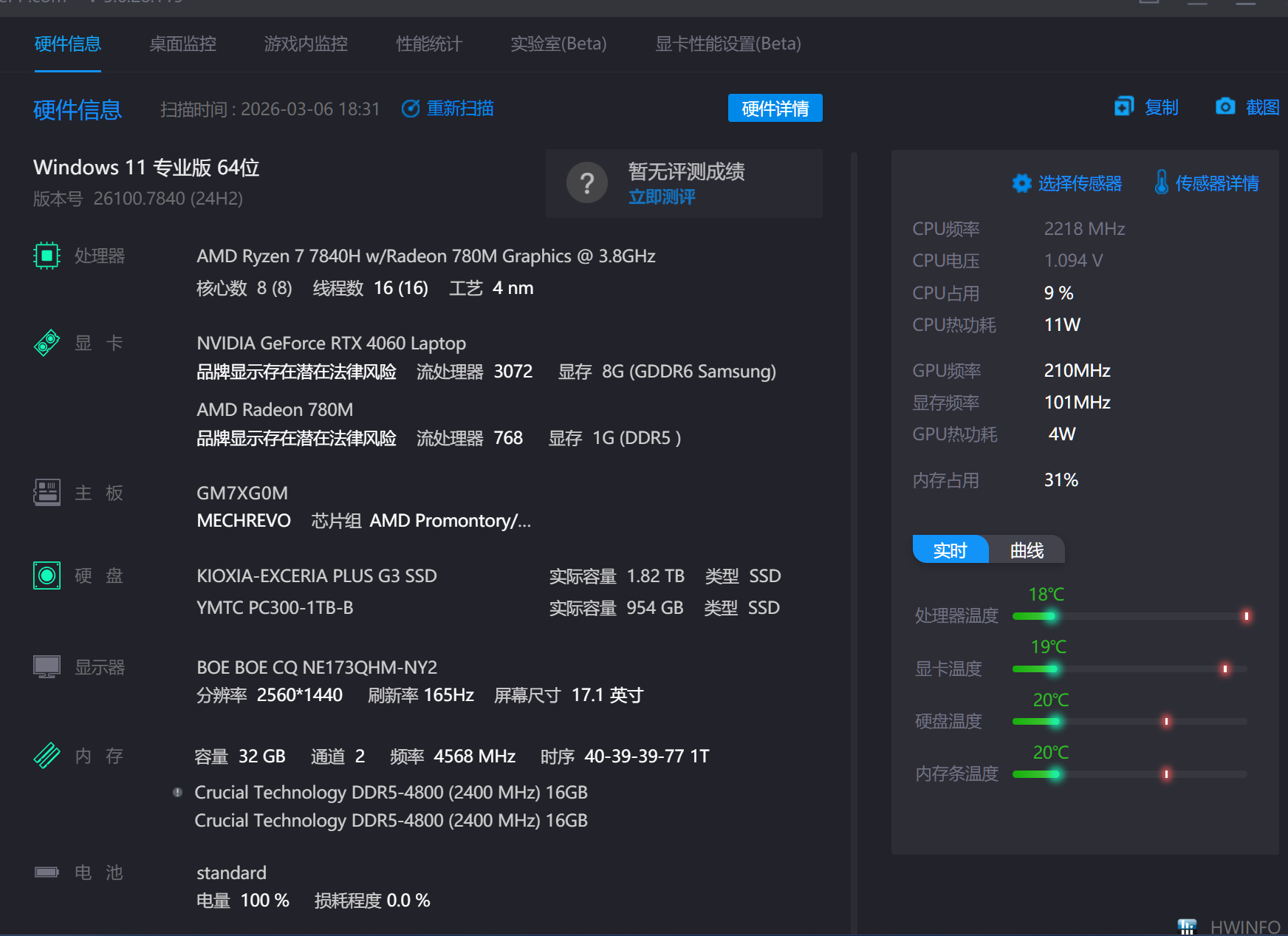
Task: Click the processor chip icon
Action: coord(47,256)
